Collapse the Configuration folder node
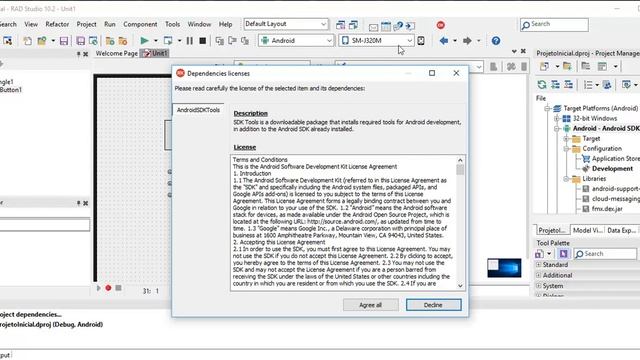This screenshot has height=360, width=640. pos(566,149)
